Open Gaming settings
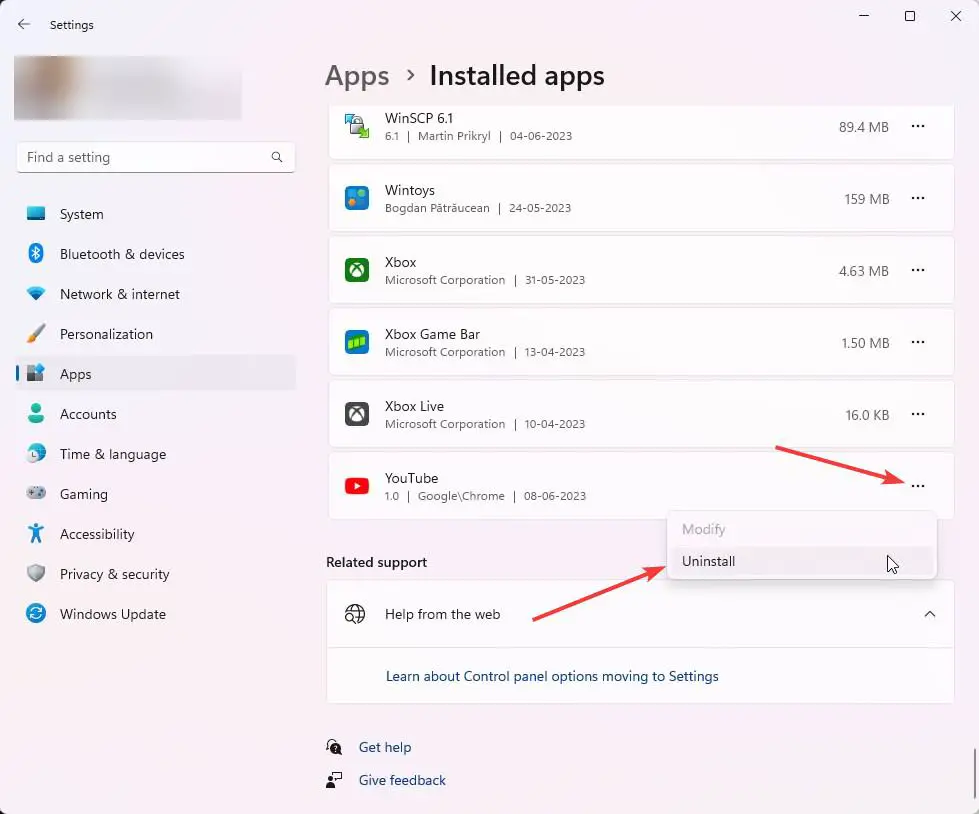Screen dimensions: 979x814 [83, 494]
